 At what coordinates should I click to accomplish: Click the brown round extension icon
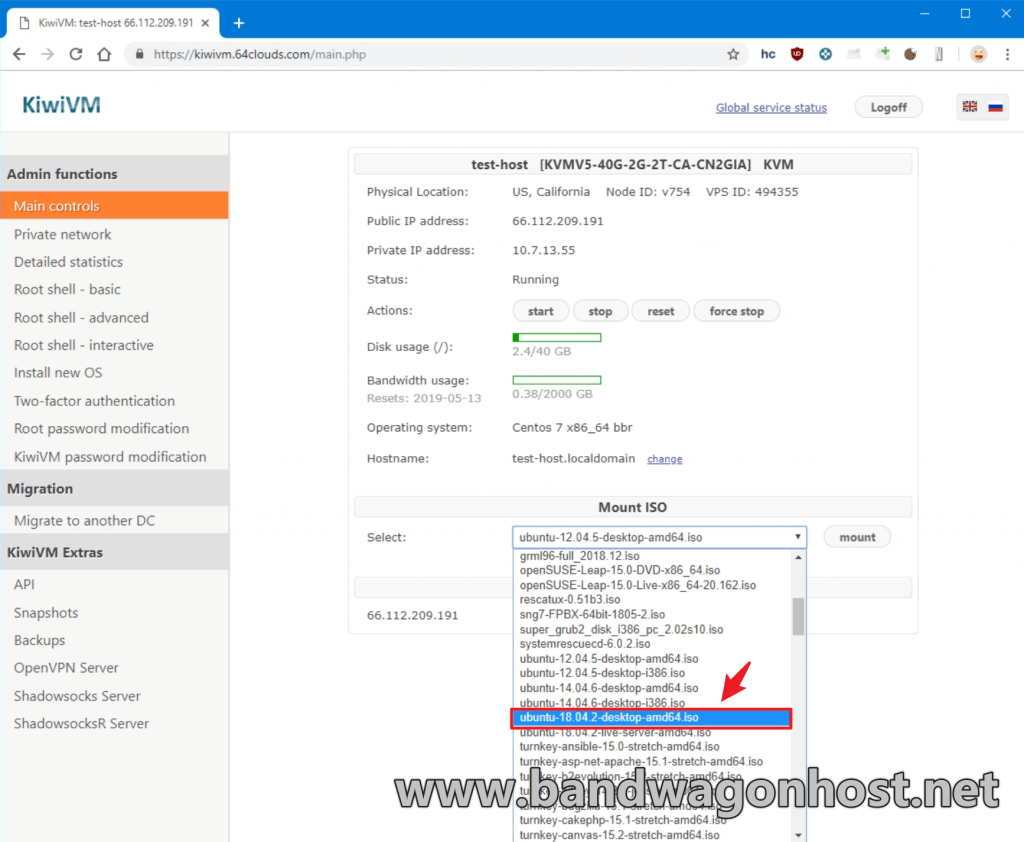910,54
